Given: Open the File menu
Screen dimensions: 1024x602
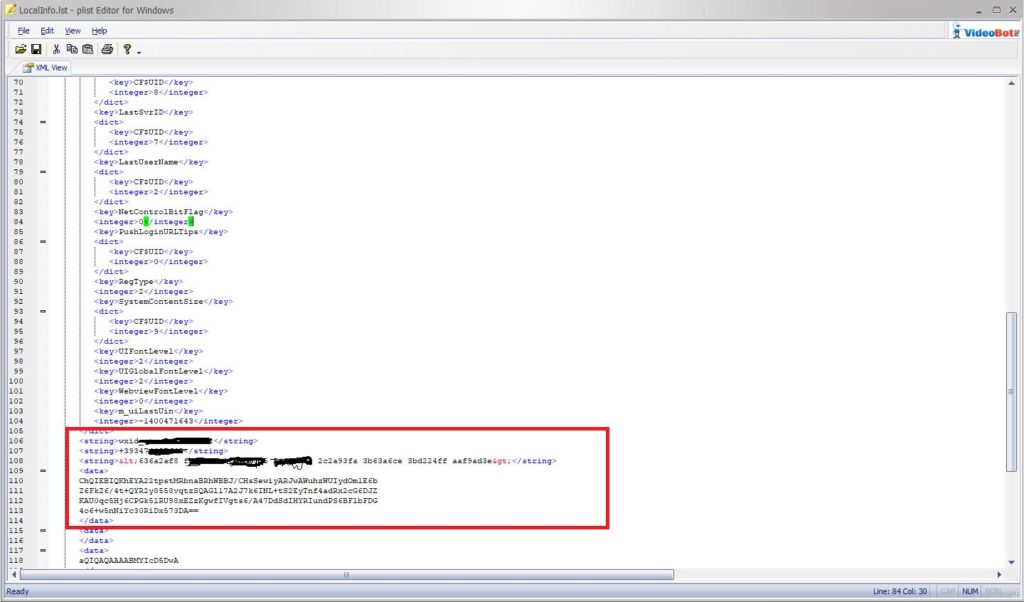Looking at the screenshot, I should click(x=24, y=31).
